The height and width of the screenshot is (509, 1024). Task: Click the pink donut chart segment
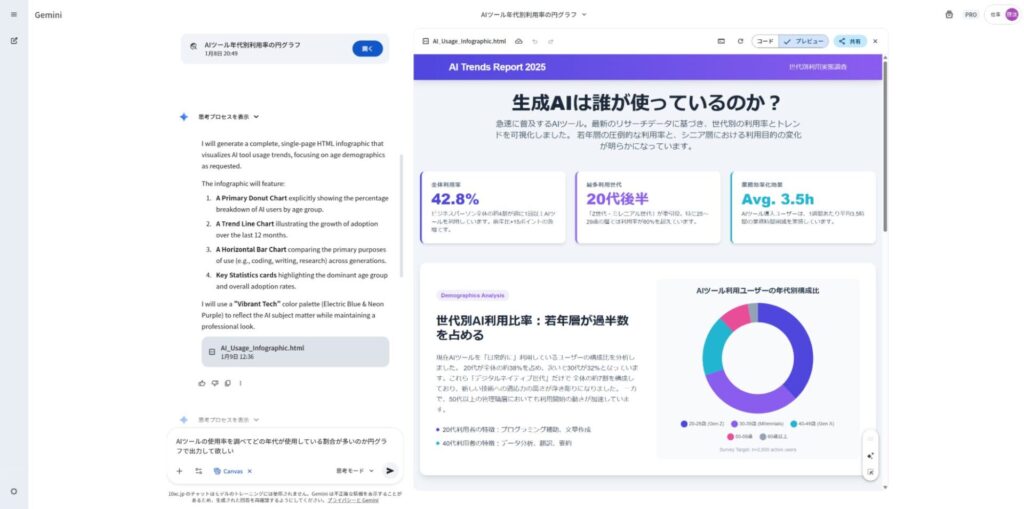pos(736,315)
